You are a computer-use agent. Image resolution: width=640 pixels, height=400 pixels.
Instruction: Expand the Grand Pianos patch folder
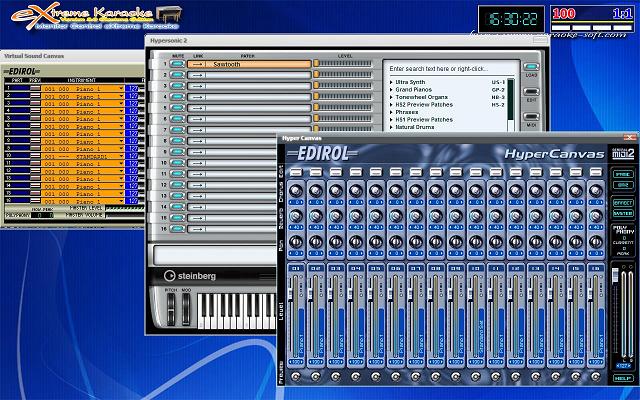click(391, 89)
